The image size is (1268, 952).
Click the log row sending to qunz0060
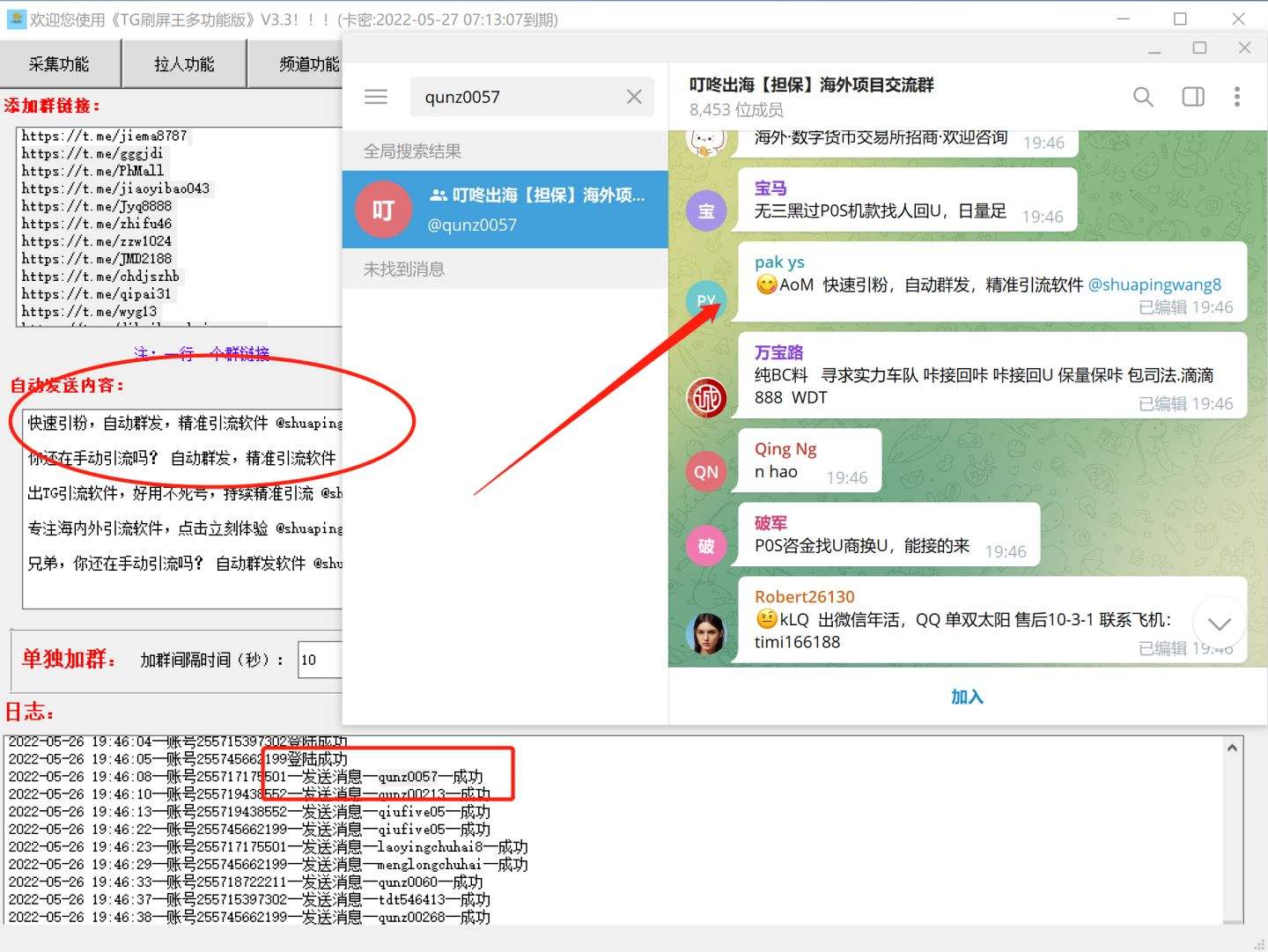pyautogui.click(x=246, y=882)
